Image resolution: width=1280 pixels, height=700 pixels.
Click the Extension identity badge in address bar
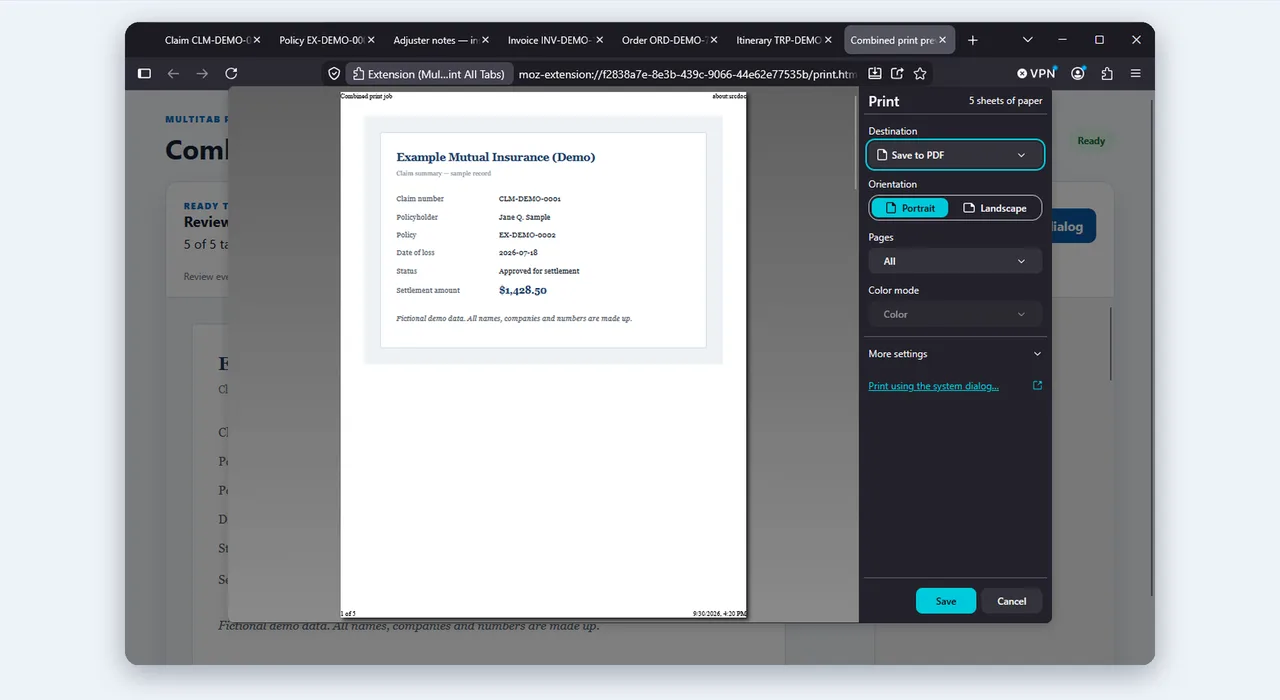click(x=429, y=73)
